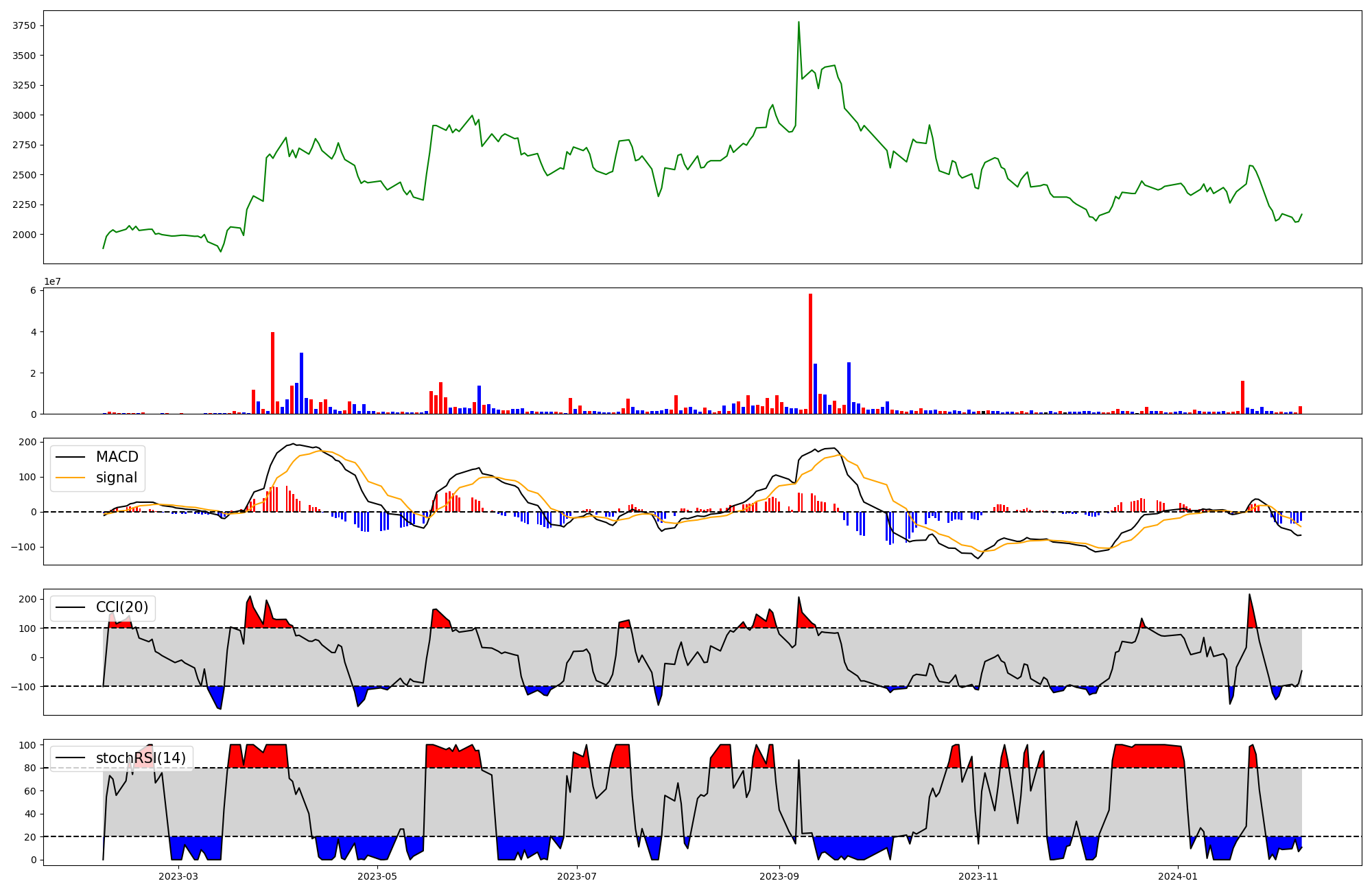Click the black stochRSI line sample in legend
The image size is (1372, 892).
[70, 758]
